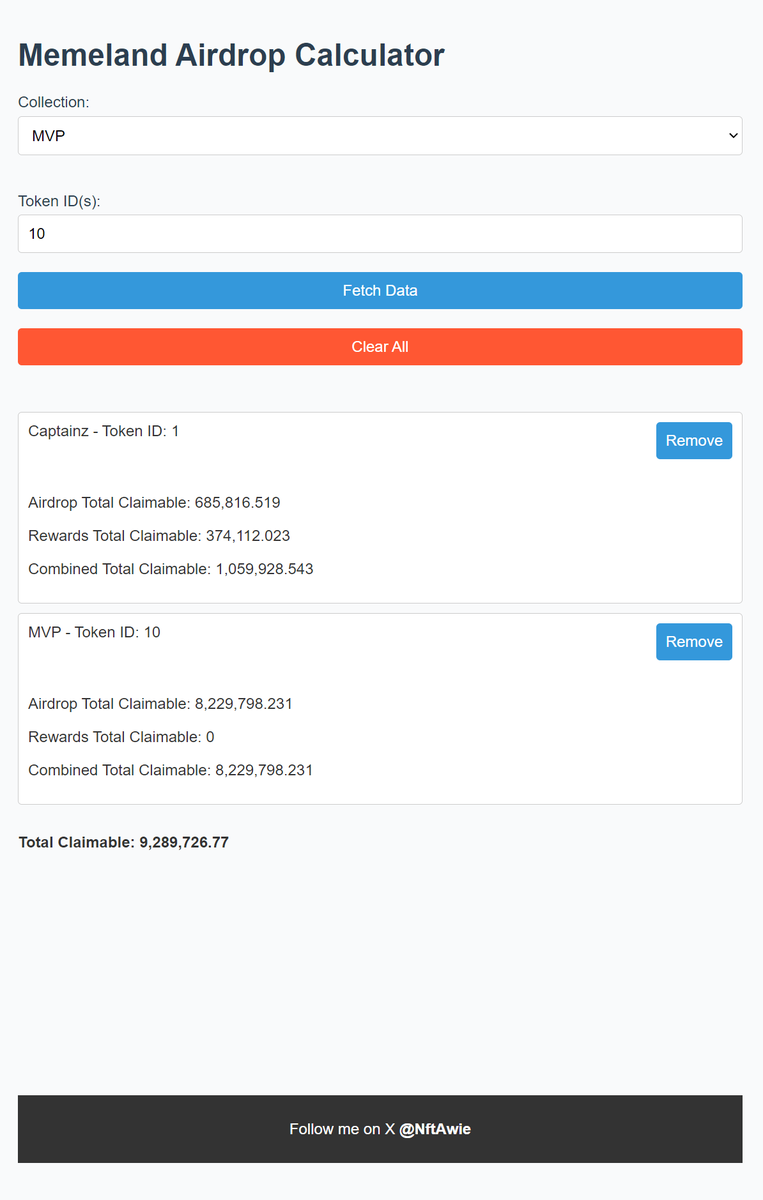The width and height of the screenshot is (763, 1200).
Task: Remove the MVP Token ID 10 card
Action: pos(694,642)
